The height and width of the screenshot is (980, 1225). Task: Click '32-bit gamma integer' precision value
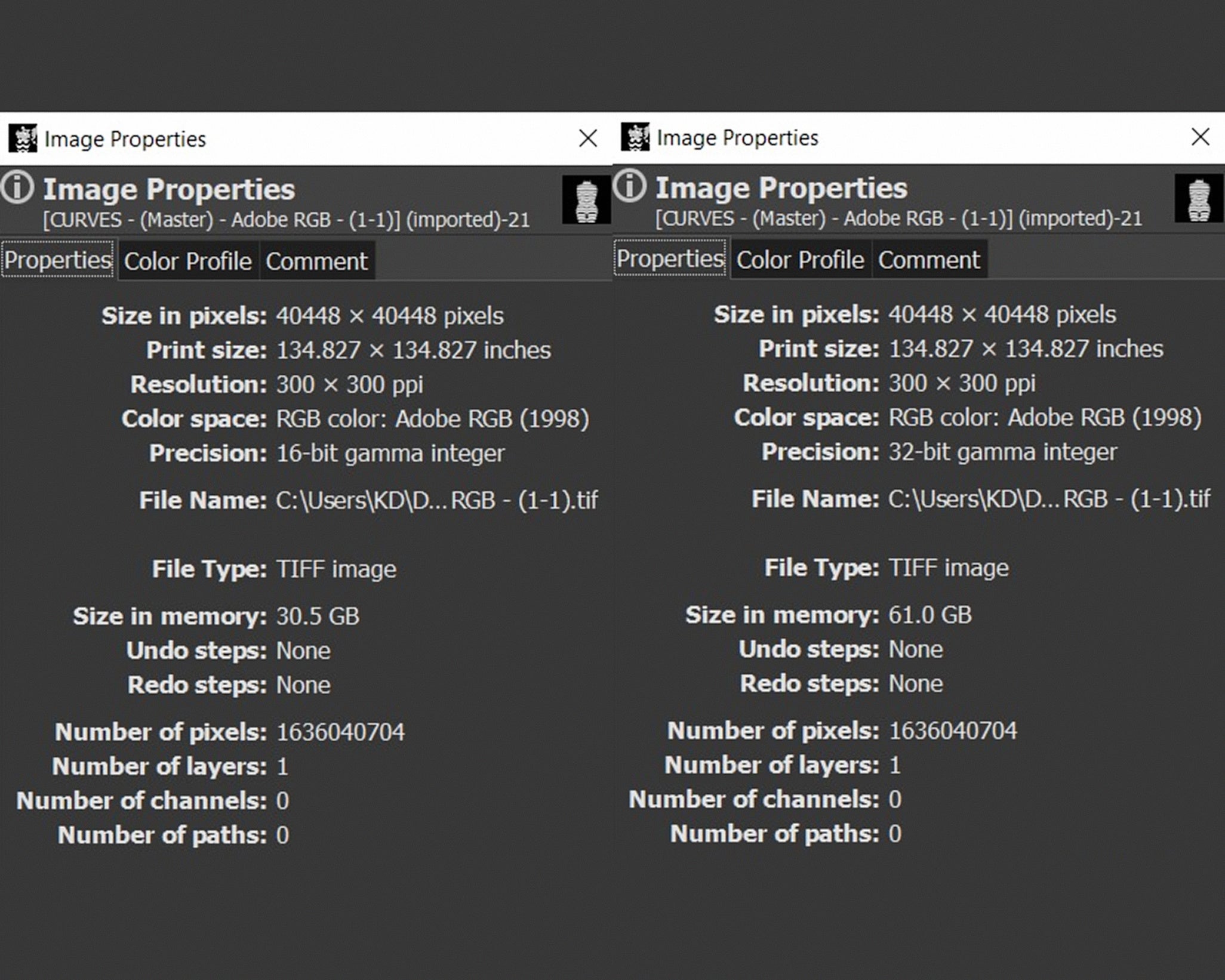coord(1003,452)
